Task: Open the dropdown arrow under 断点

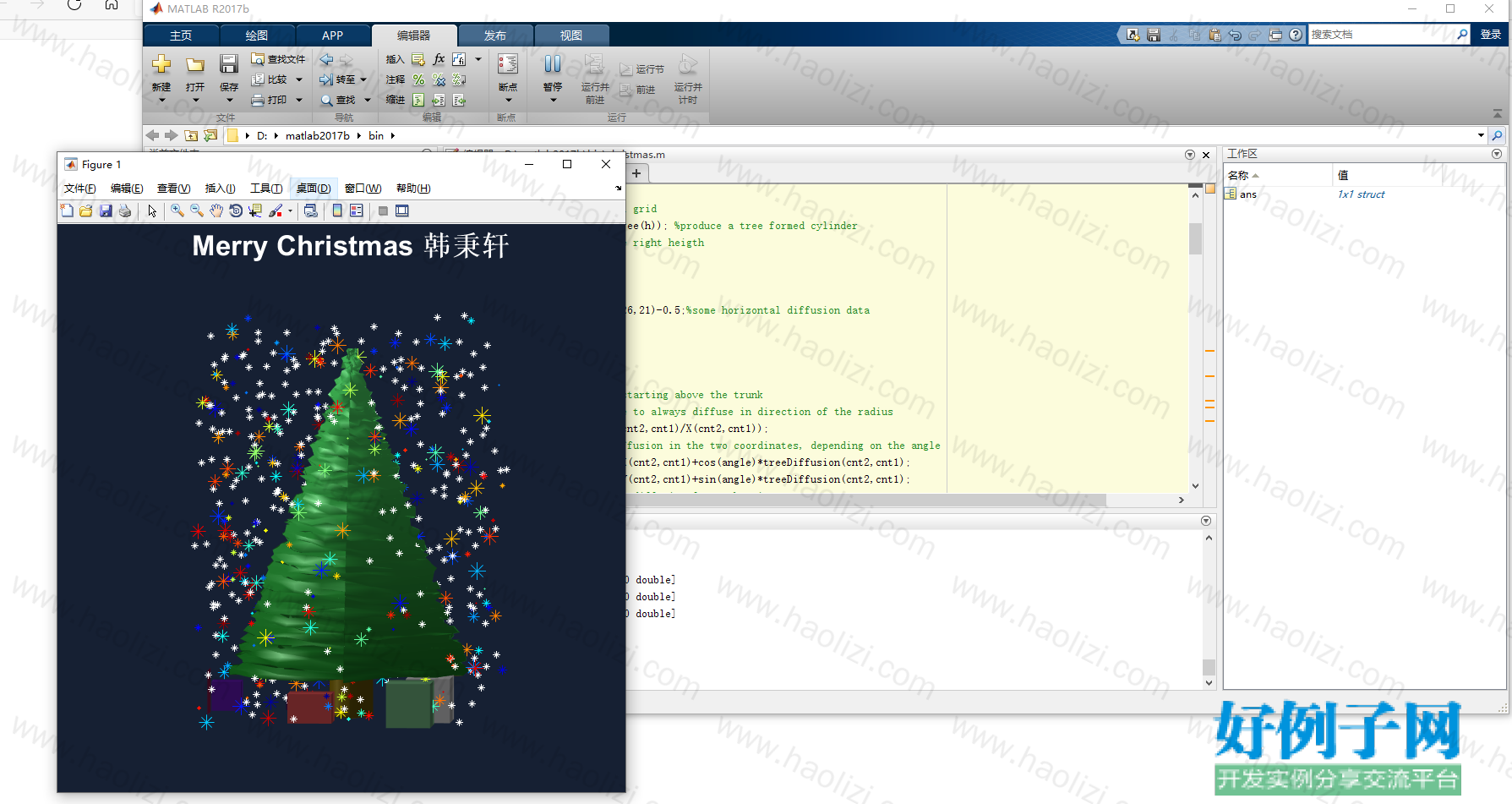Action: pos(508,101)
